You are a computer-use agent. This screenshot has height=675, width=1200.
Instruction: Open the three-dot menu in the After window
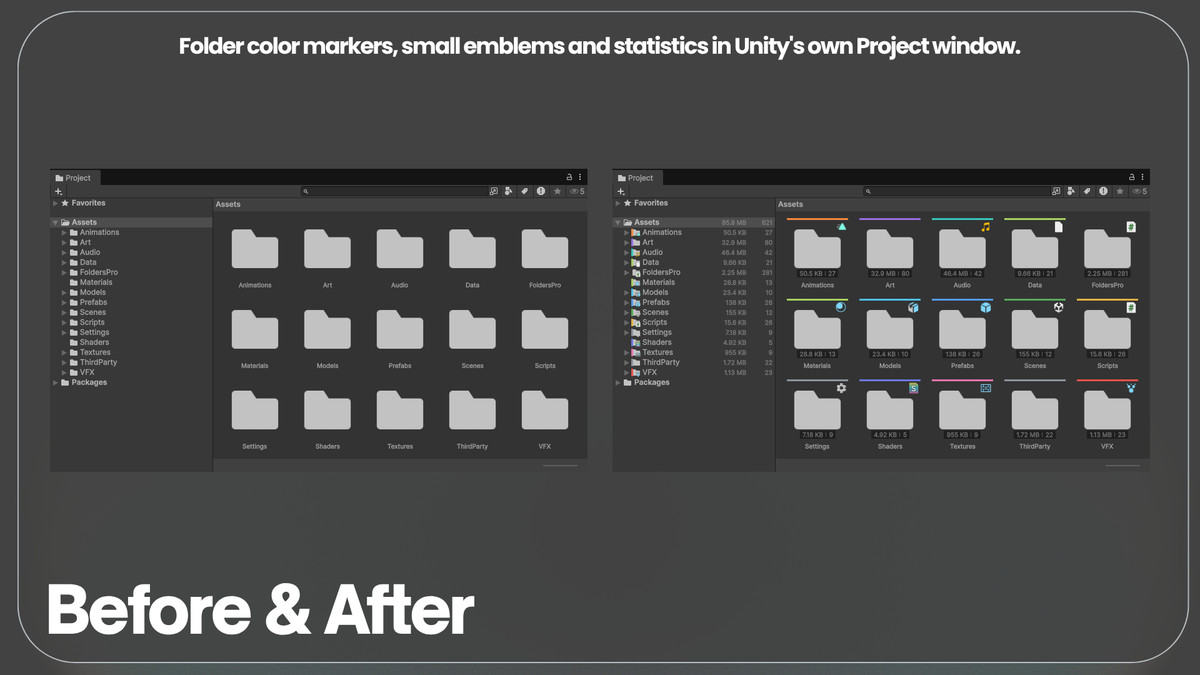tap(1143, 177)
